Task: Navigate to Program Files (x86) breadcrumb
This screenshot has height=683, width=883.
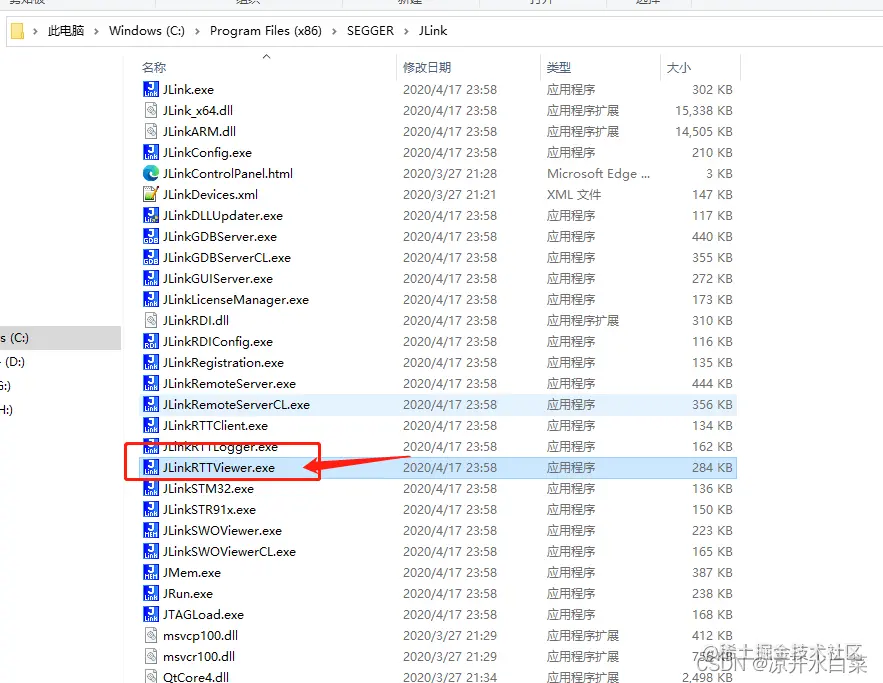Action: pyautogui.click(x=266, y=30)
